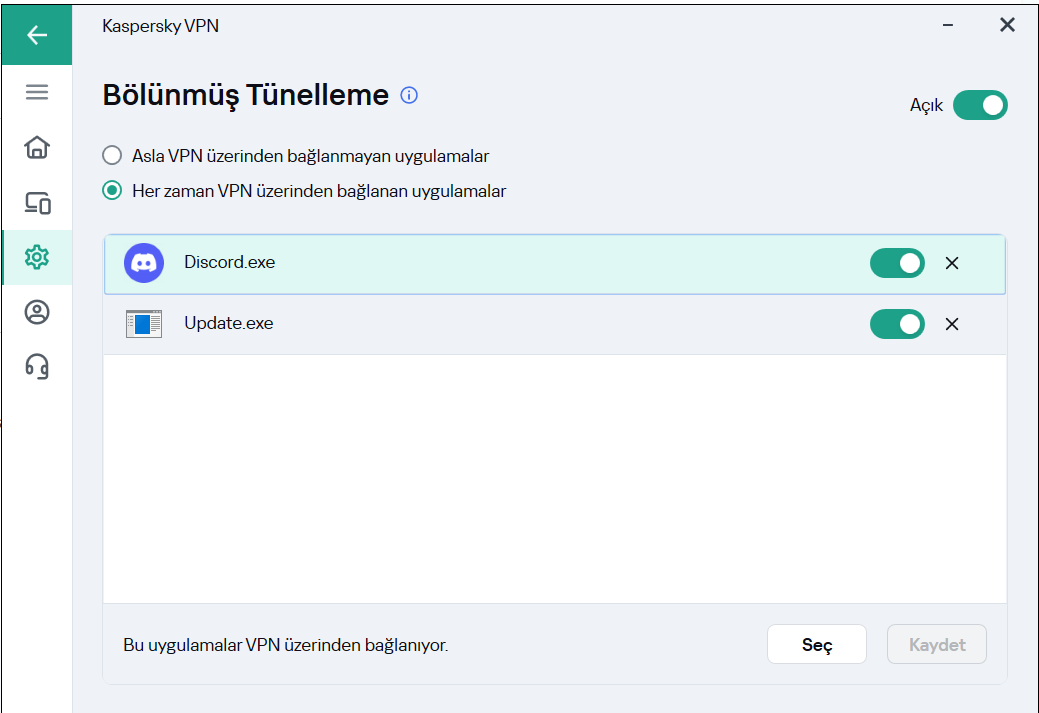Select Her zaman VPN üzerinden bağlanan uygulamalar
The image size is (1039, 713).
(x=113, y=191)
